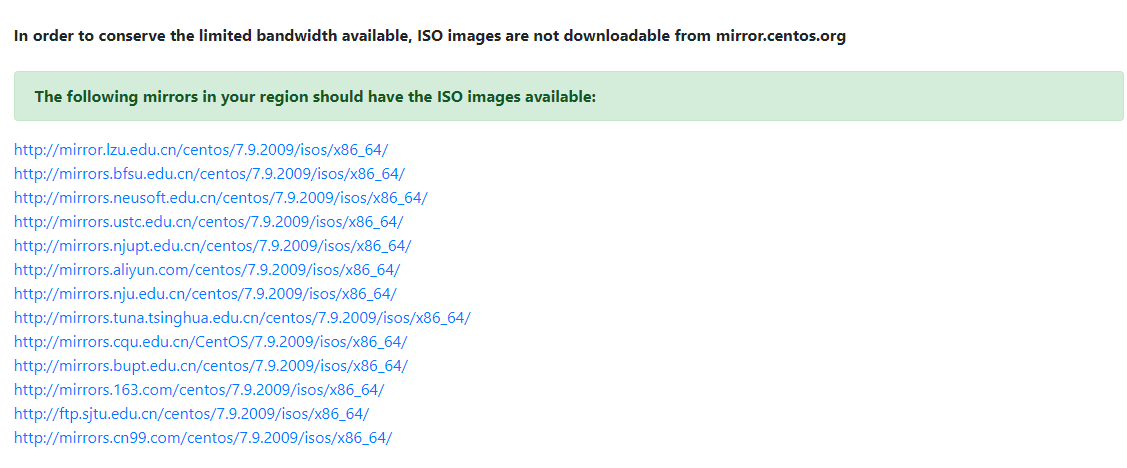The image size is (1127, 468).
Task: Open the mirrors.tuna.tsinghua.edu.cn mirror link
Action: pyautogui.click(x=242, y=318)
